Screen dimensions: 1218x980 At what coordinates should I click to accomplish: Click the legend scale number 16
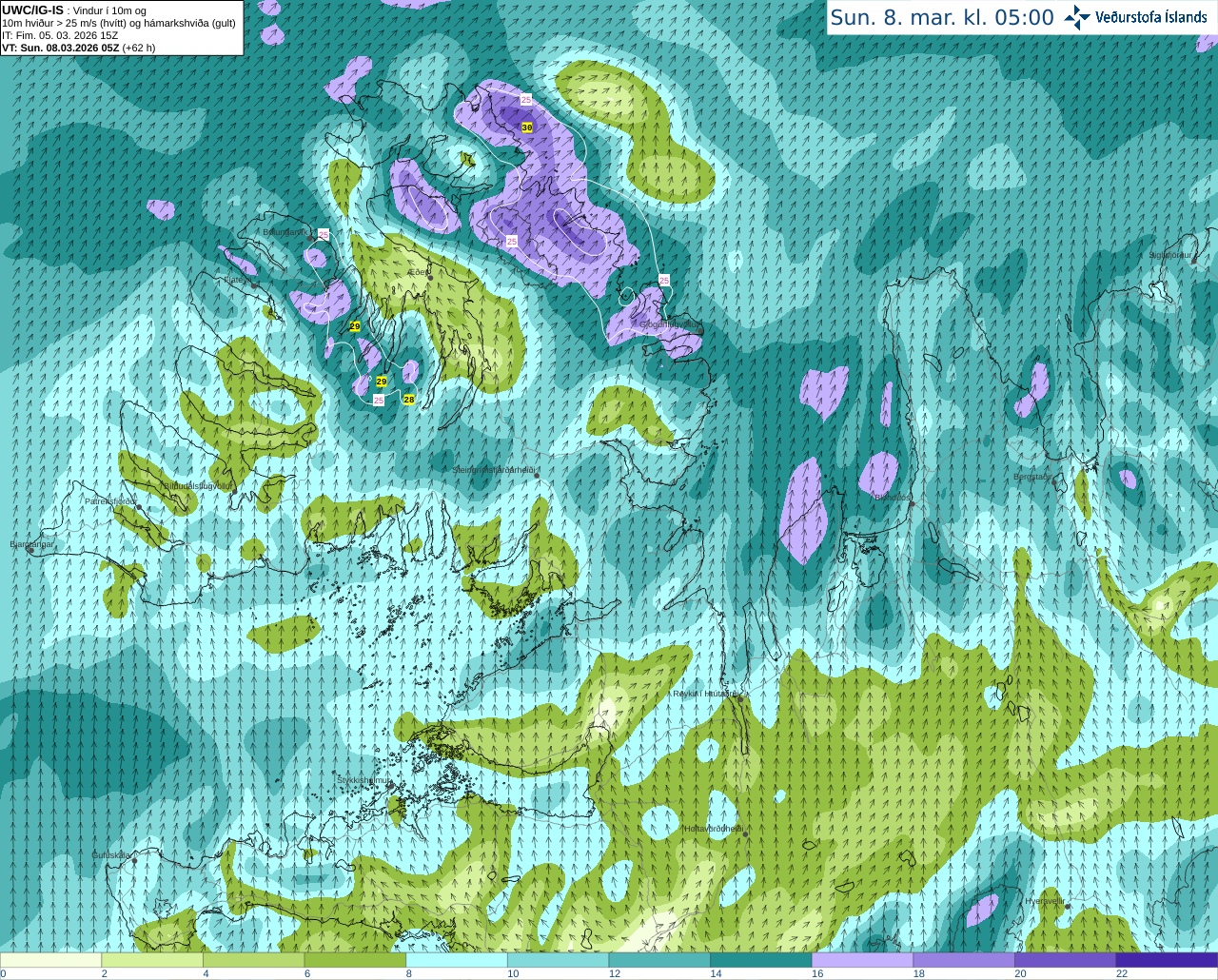coord(817,973)
